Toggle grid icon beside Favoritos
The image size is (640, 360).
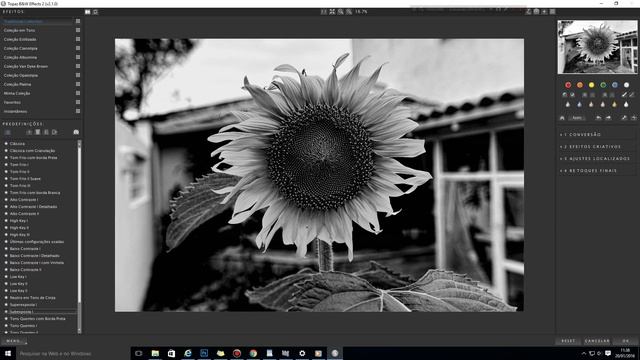point(78,102)
